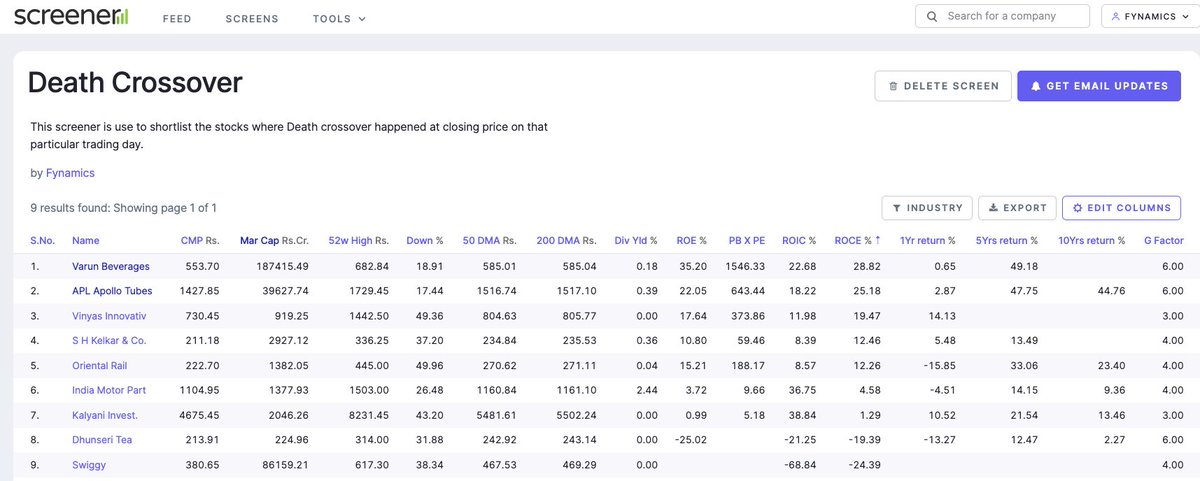
Task: Sort by the G Factor column header
Action: click(x=1164, y=240)
